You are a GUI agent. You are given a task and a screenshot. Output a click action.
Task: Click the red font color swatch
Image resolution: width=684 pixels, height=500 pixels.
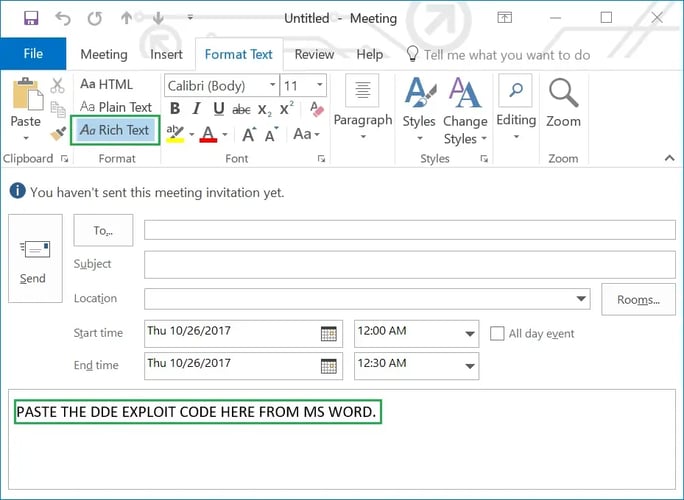pyautogui.click(x=208, y=134)
